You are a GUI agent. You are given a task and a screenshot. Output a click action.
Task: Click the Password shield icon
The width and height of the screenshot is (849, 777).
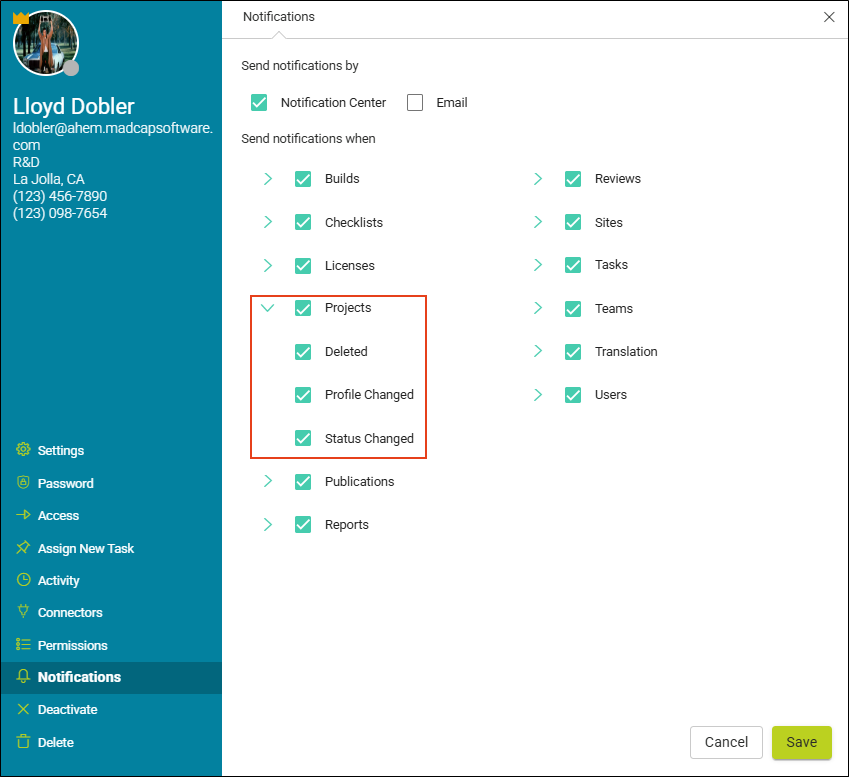tap(23, 482)
